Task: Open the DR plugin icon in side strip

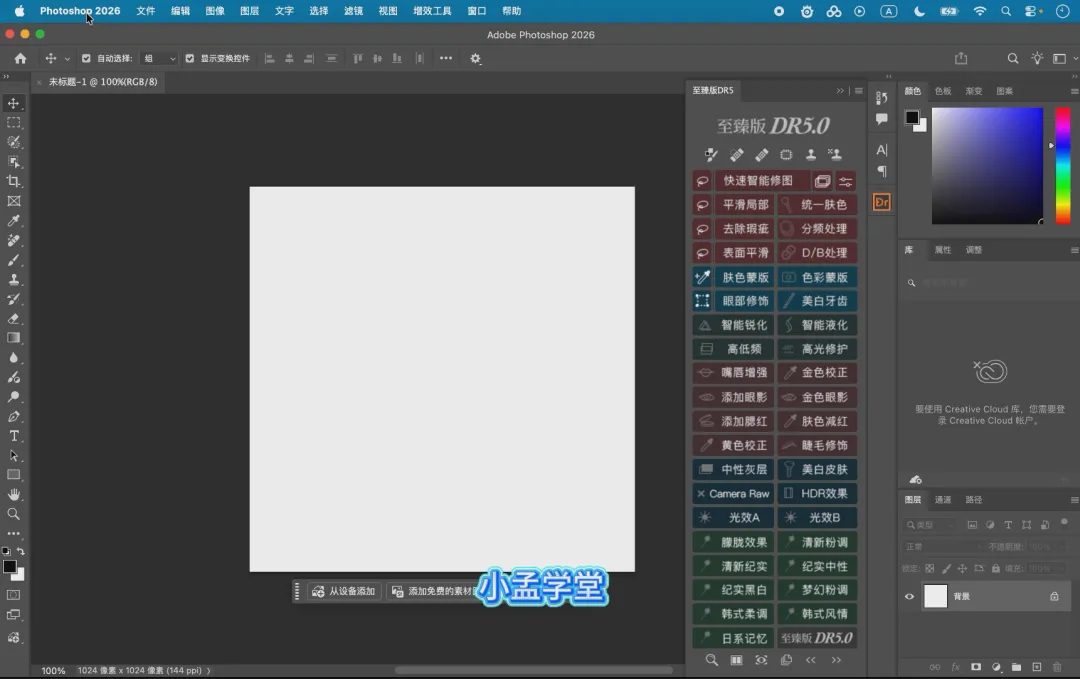Action: point(882,202)
